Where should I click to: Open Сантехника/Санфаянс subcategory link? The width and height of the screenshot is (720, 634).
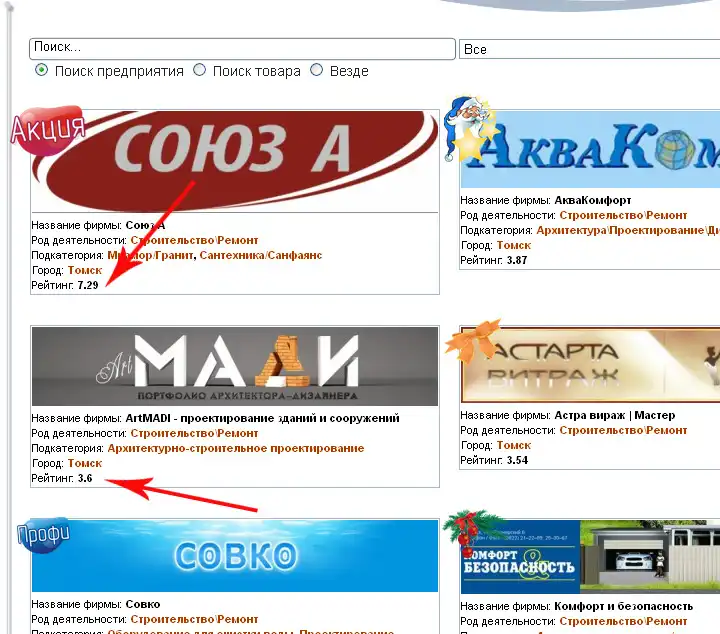pyautogui.click(x=261, y=255)
